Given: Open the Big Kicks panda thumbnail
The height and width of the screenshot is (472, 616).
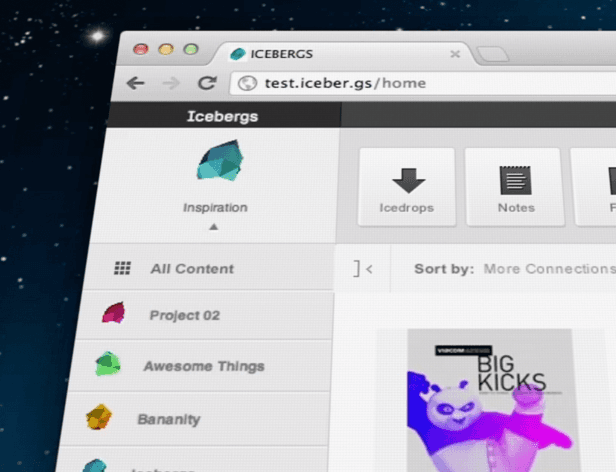Looking at the screenshot, I should 492,400.
